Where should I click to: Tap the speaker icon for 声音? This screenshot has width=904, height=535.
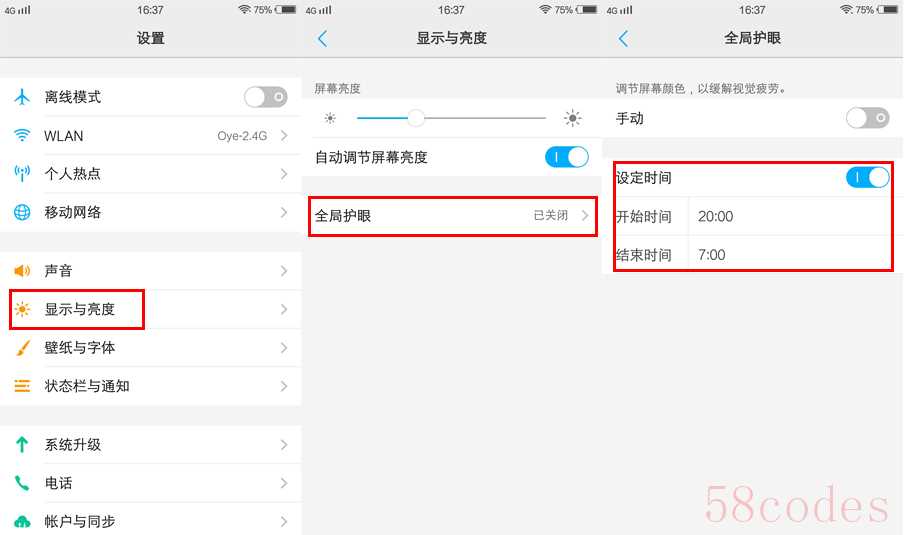(22, 270)
